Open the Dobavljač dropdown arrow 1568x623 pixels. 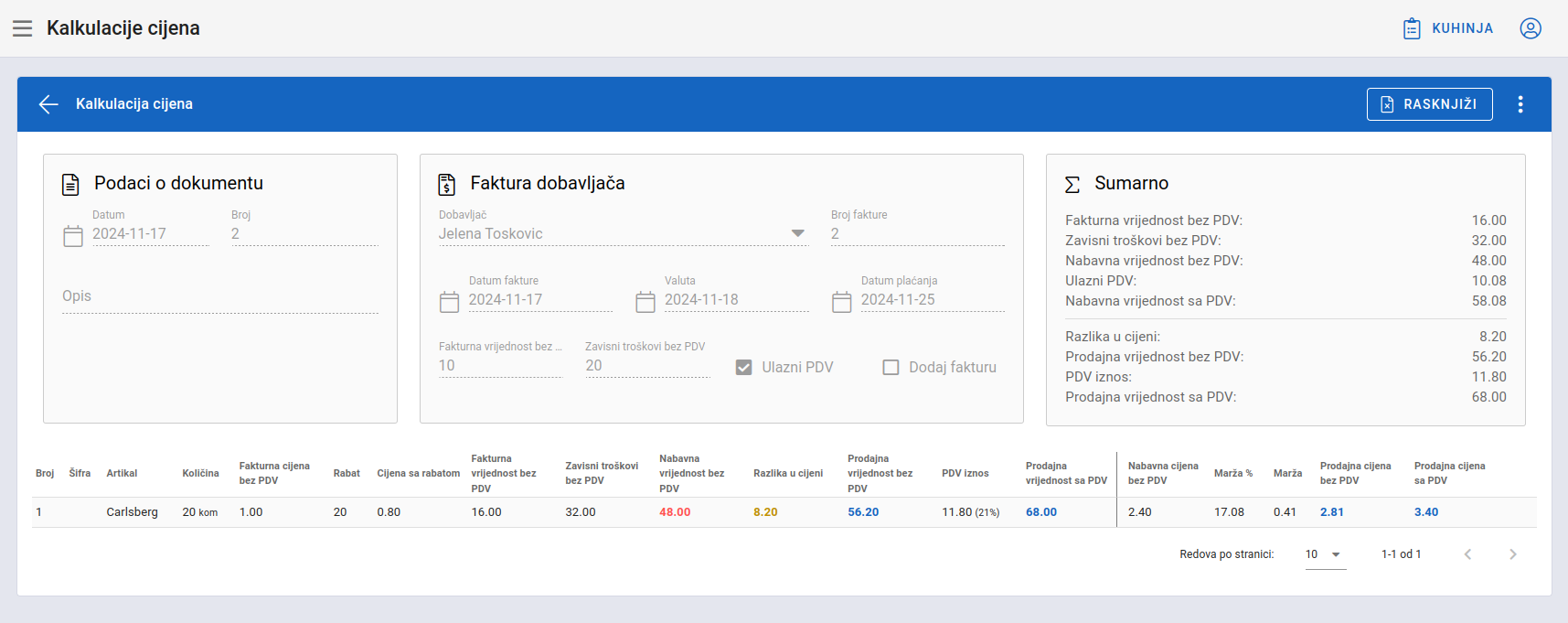[x=798, y=233]
